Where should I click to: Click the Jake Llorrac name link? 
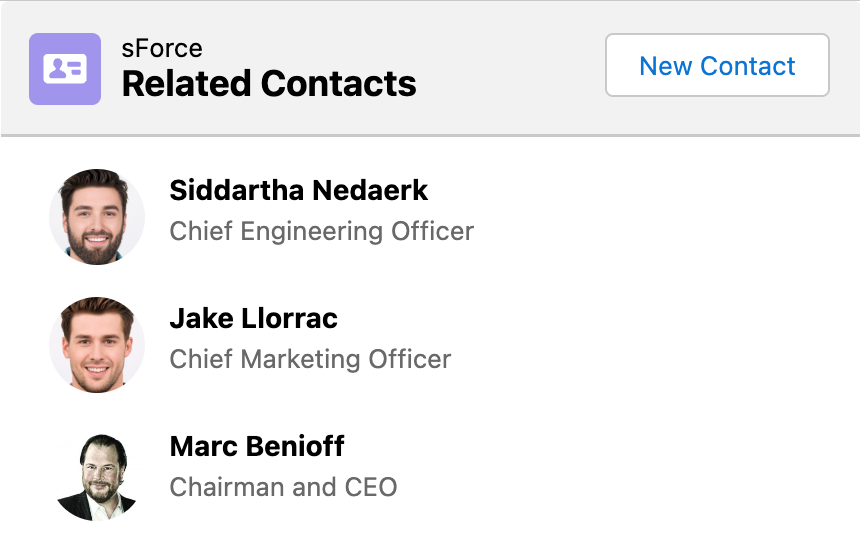coord(253,318)
